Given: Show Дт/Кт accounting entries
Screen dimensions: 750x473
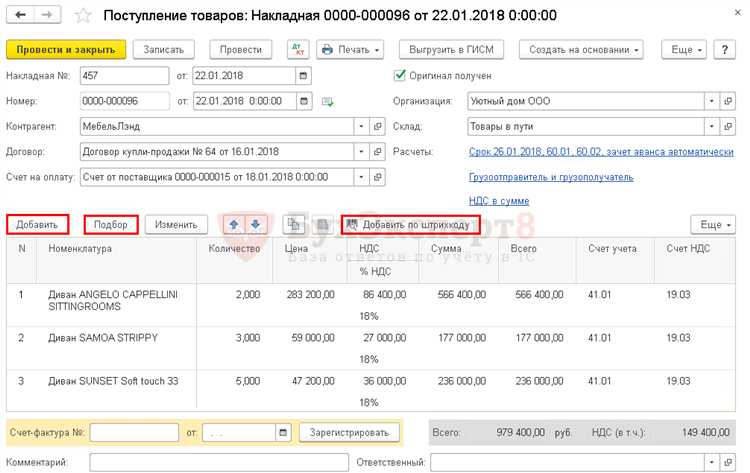Looking at the screenshot, I should point(297,49).
